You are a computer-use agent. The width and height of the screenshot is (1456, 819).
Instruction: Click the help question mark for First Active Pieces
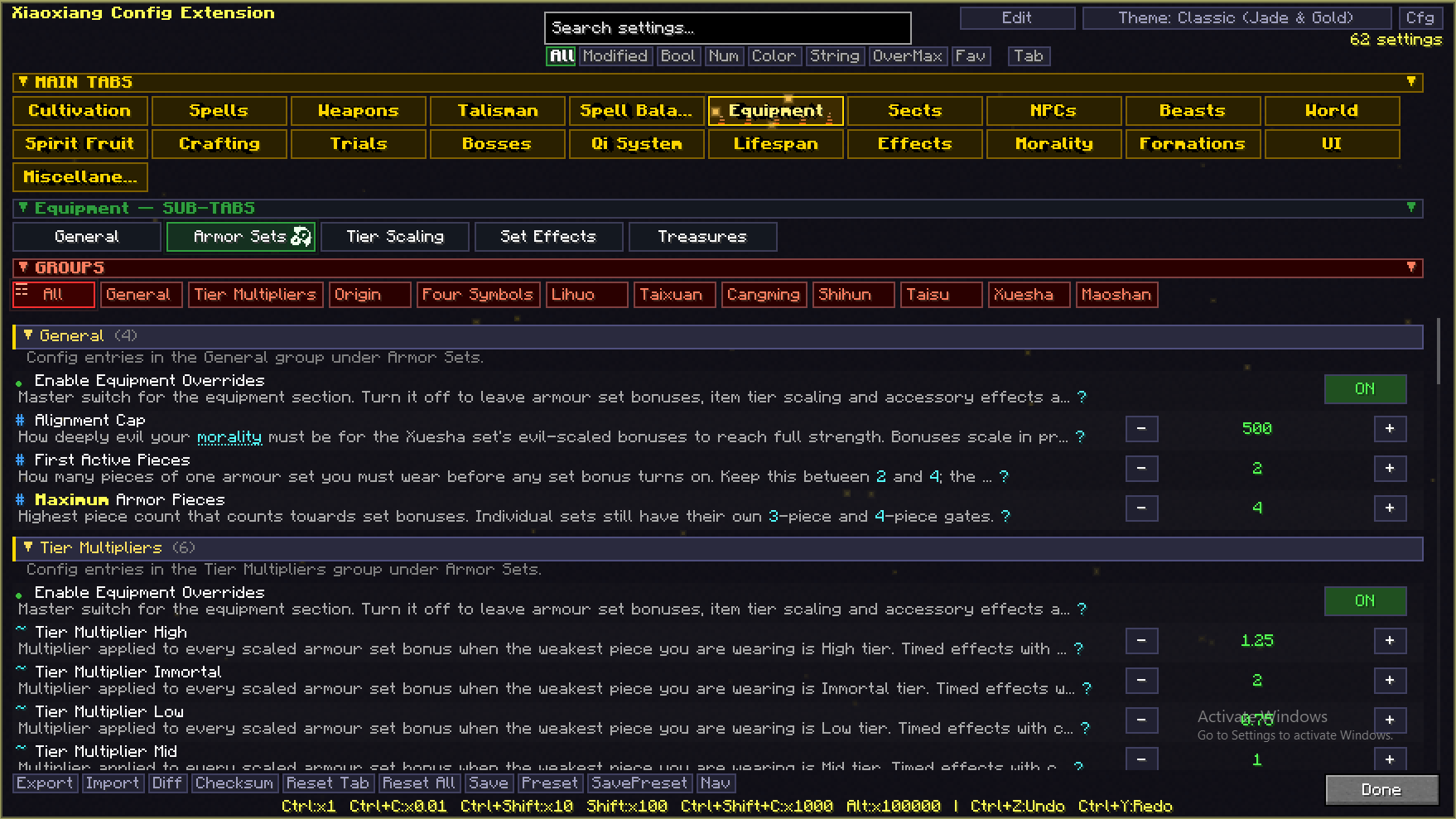(1004, 476)
